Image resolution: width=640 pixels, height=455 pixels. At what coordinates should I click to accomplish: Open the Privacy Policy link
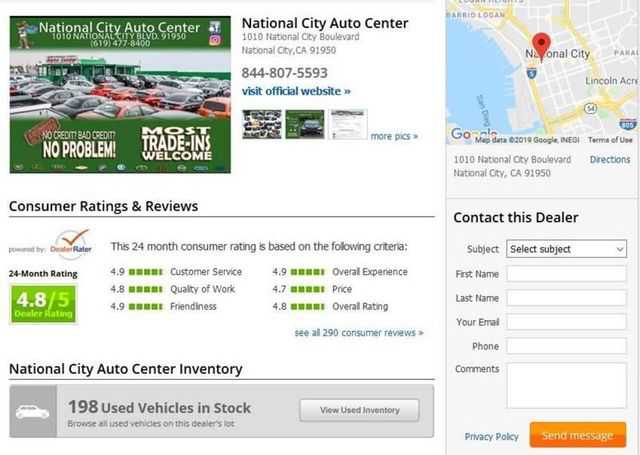491,436
